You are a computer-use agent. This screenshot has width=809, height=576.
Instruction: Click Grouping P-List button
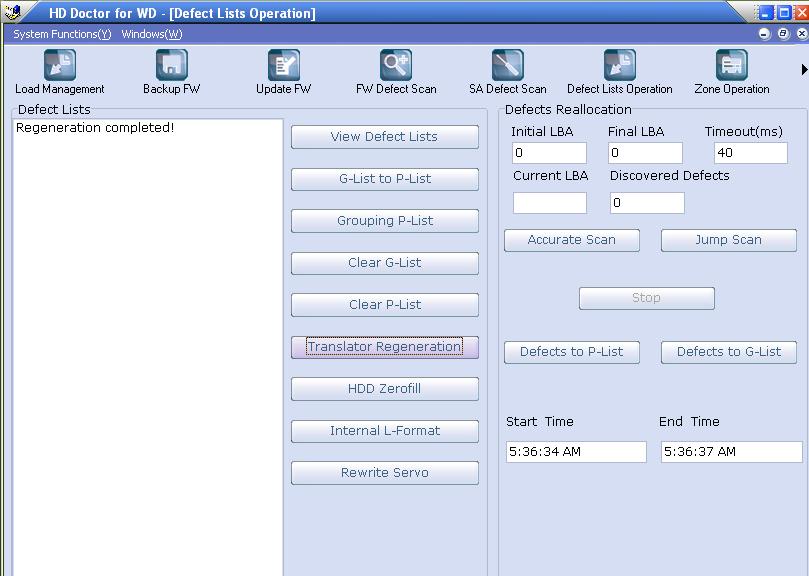pos(384,221)
